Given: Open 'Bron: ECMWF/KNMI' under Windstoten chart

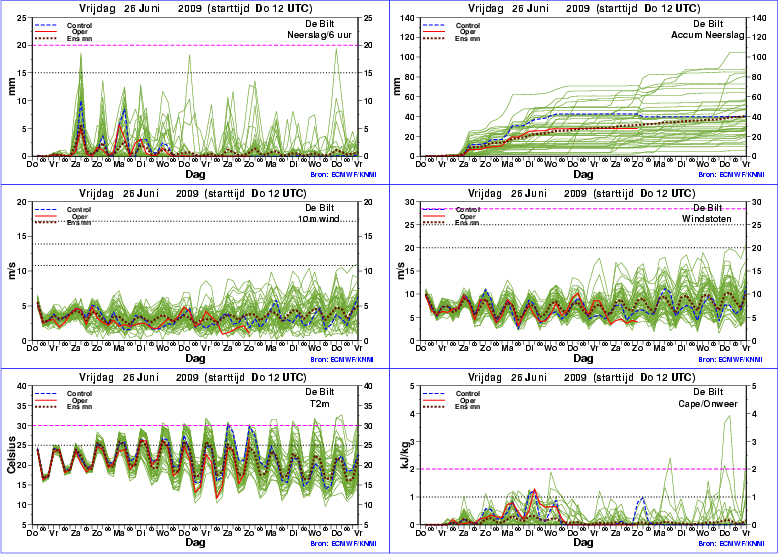Looking at the screenshot, I should point(731,360).
